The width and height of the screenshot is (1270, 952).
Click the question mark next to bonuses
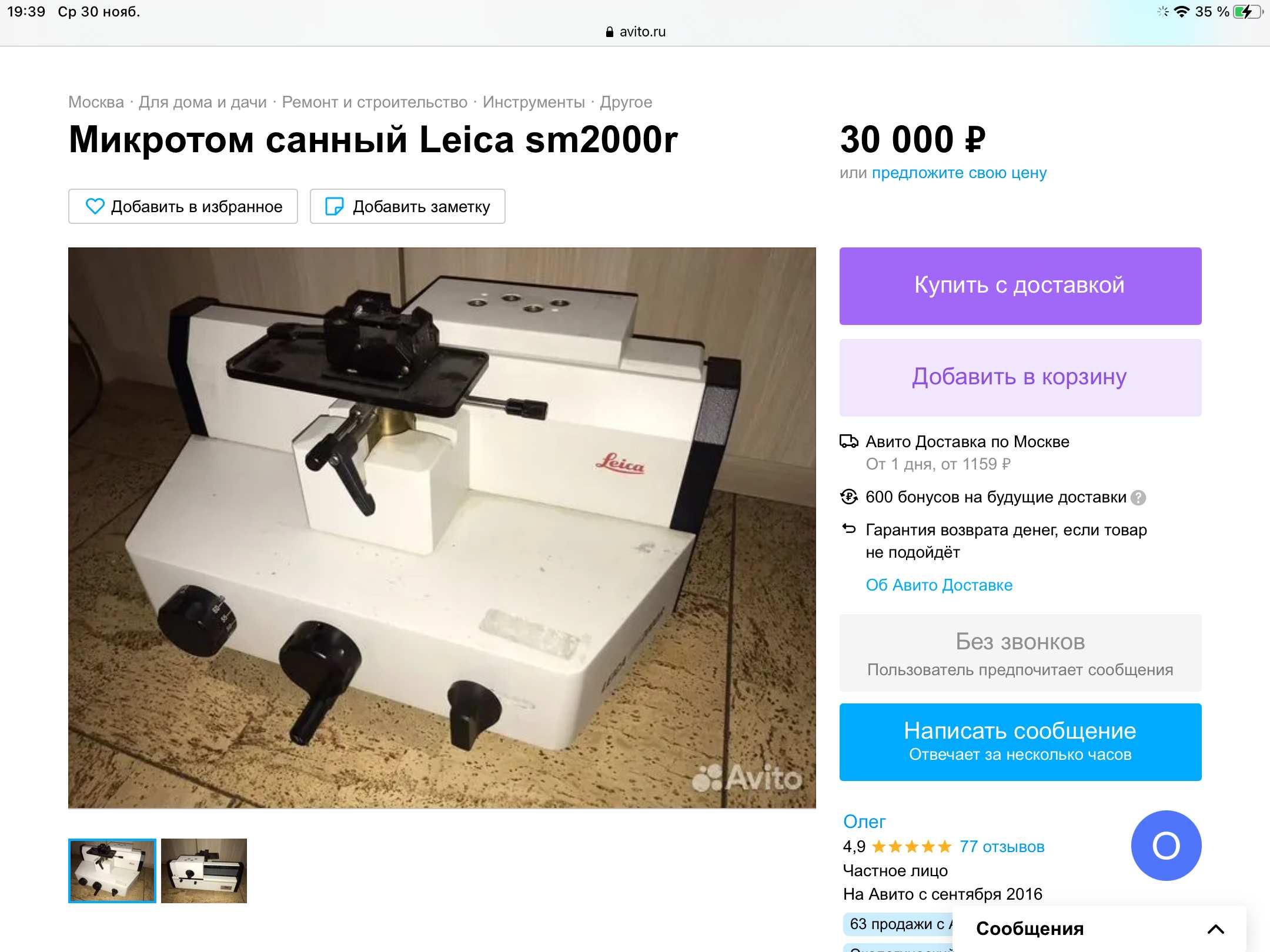[x=1138, y=498]
